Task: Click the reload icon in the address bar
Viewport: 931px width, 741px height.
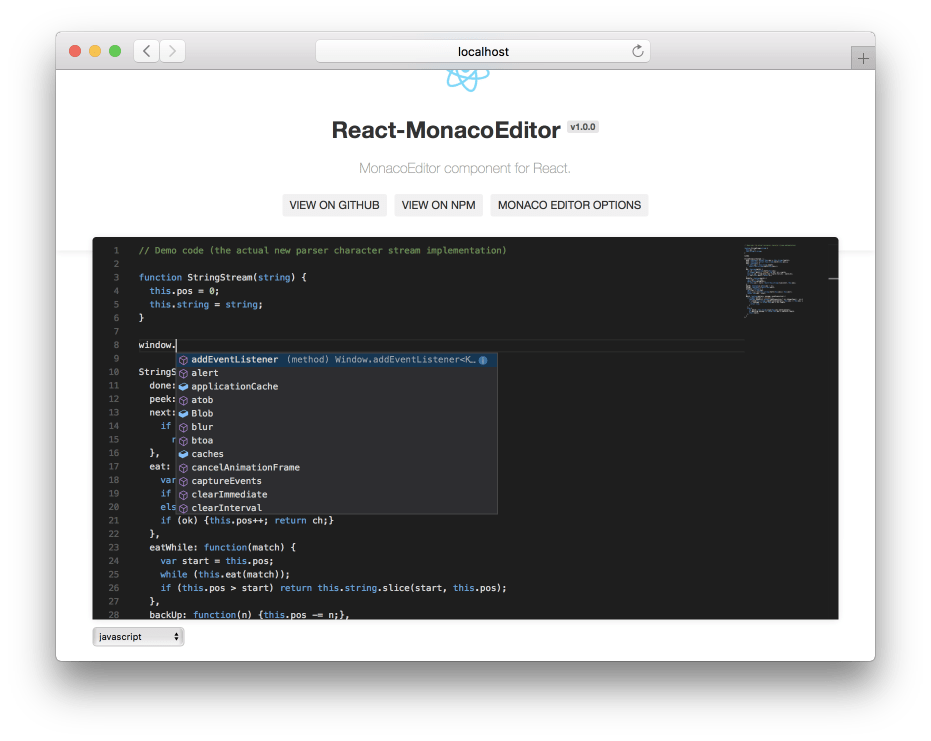Action: point(637,50)
